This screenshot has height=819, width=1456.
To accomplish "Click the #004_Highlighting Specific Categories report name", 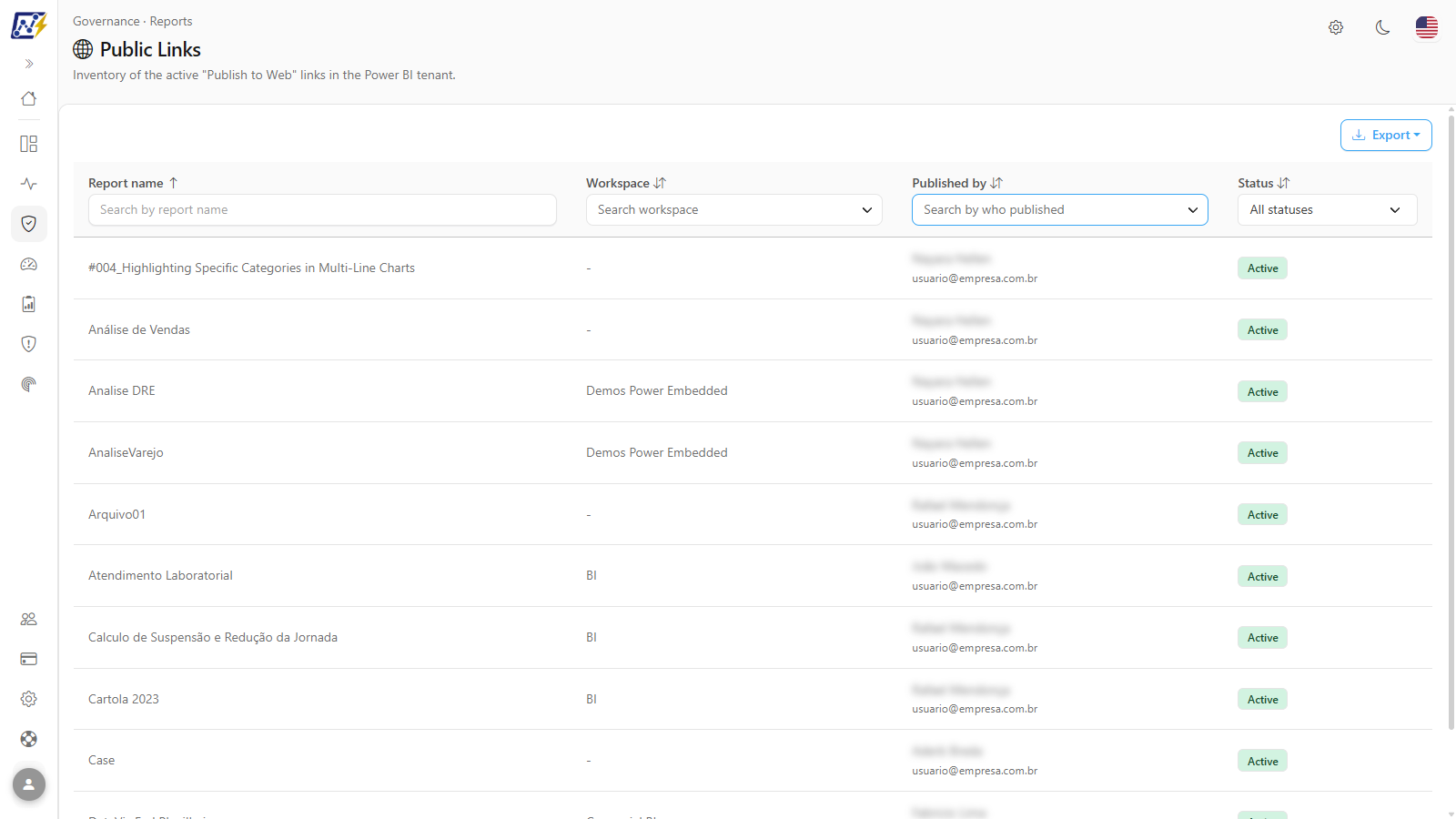I will tap(251, 268).
